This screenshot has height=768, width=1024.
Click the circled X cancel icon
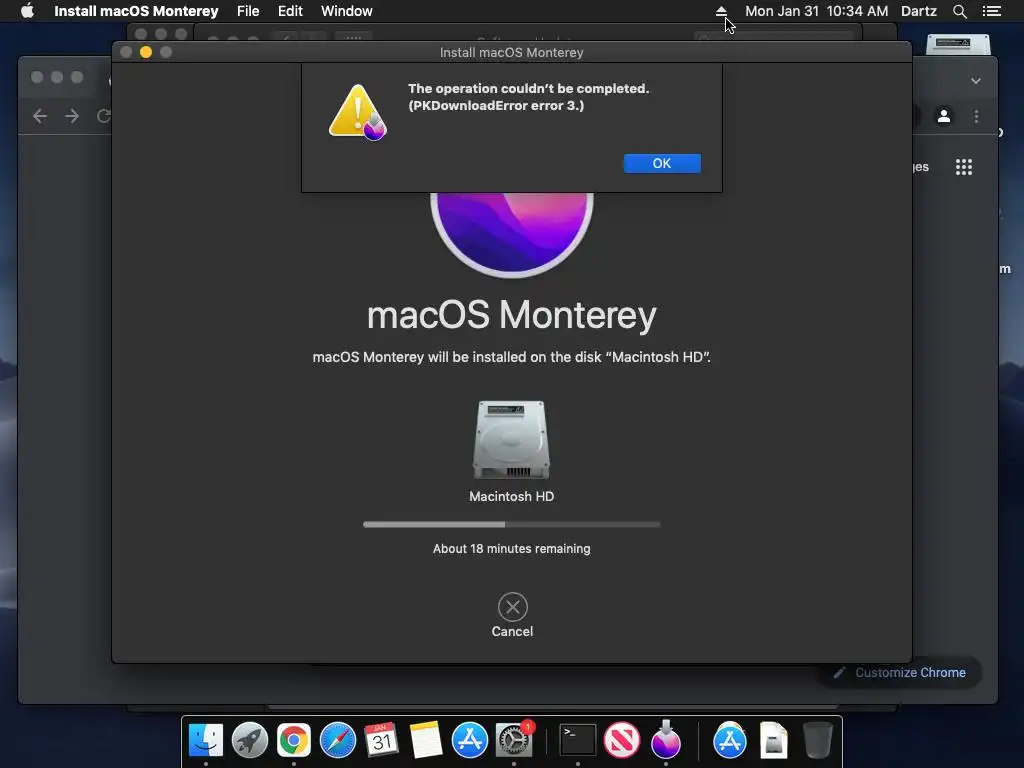click(513, 607)
